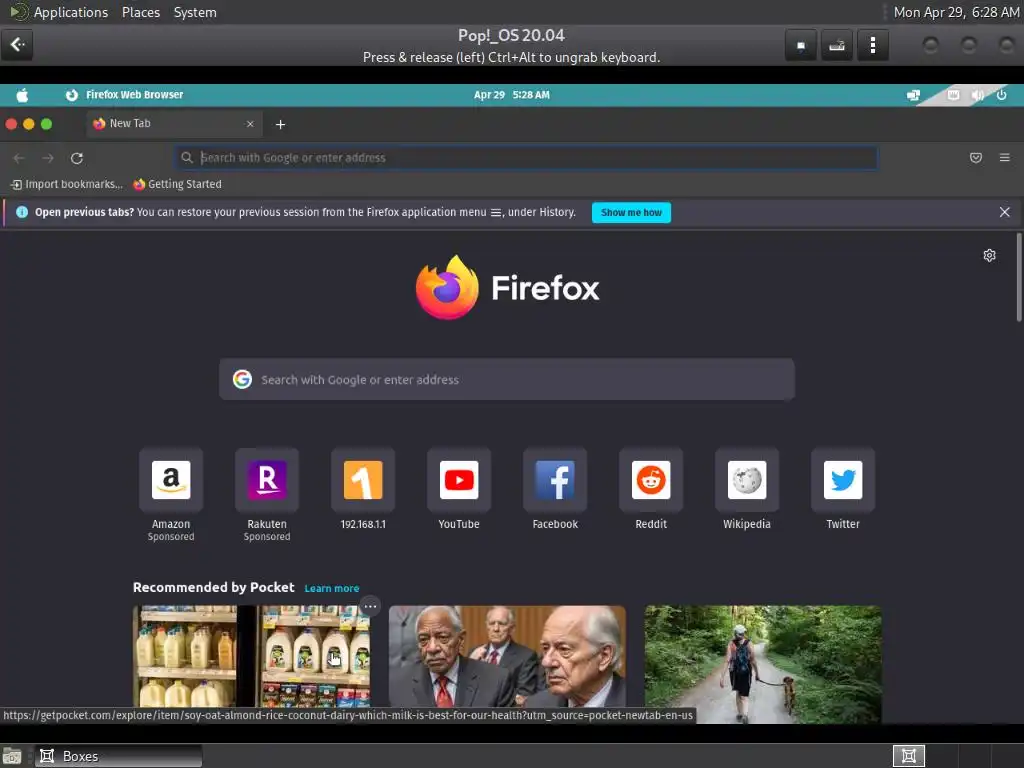Open the milk shelves Pocket story thumbnail
This screenshot has height=768, width=1024.
click(251, 656)
